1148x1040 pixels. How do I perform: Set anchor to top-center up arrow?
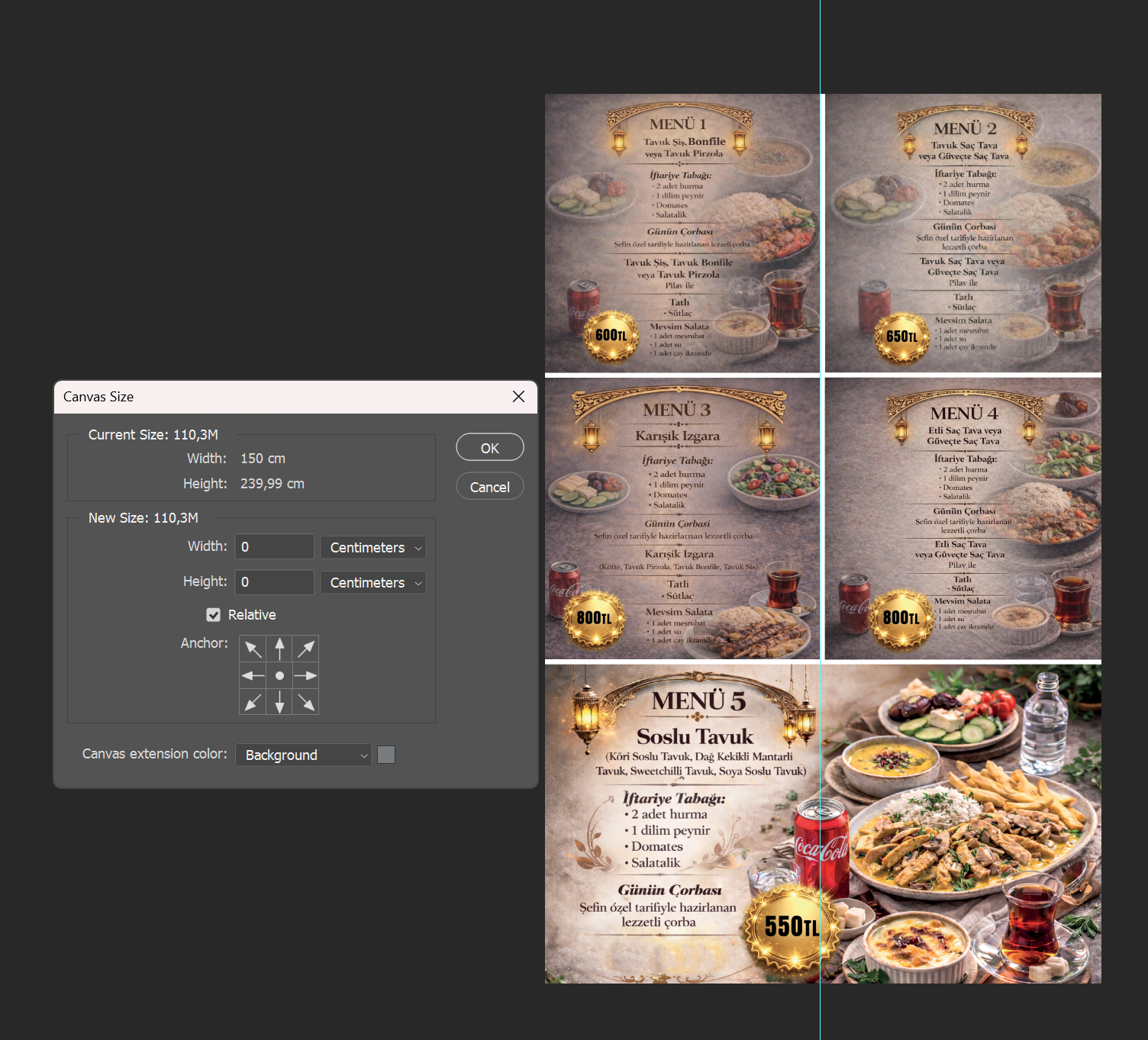point(279,649)
